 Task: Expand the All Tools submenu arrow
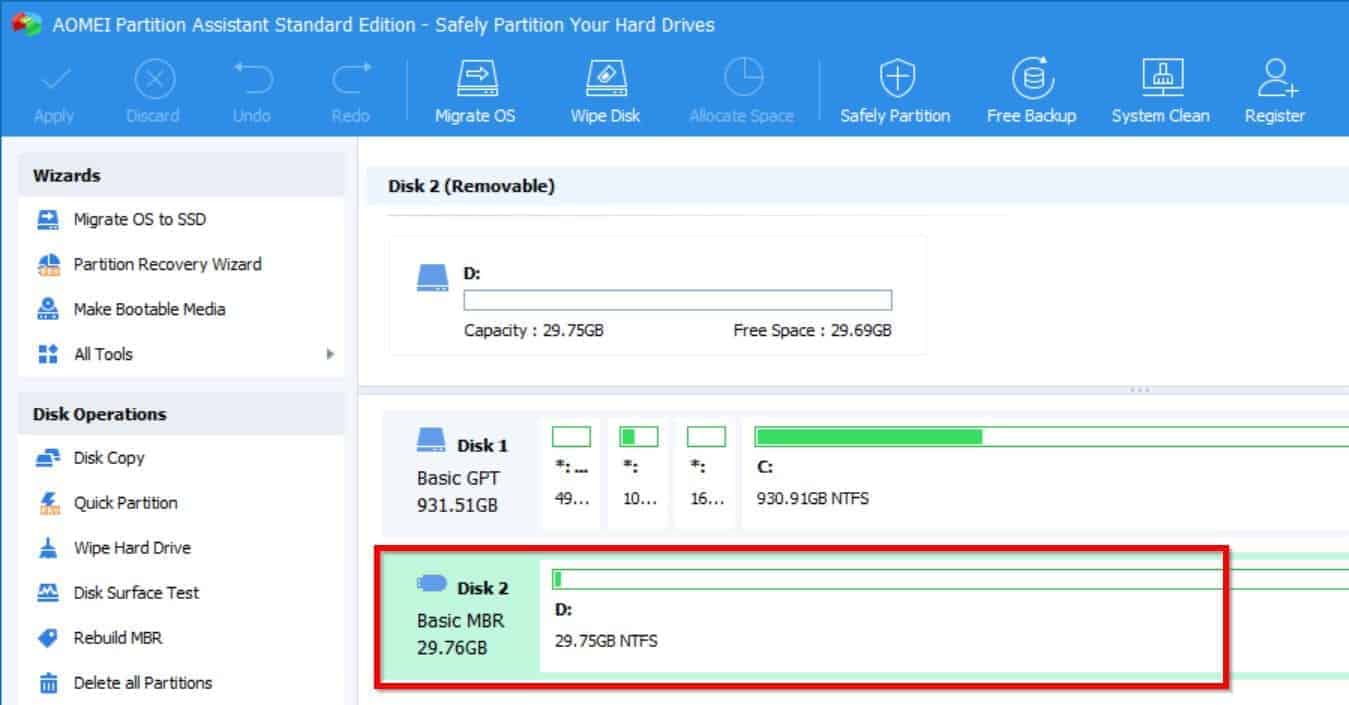(x=330, y=354)
